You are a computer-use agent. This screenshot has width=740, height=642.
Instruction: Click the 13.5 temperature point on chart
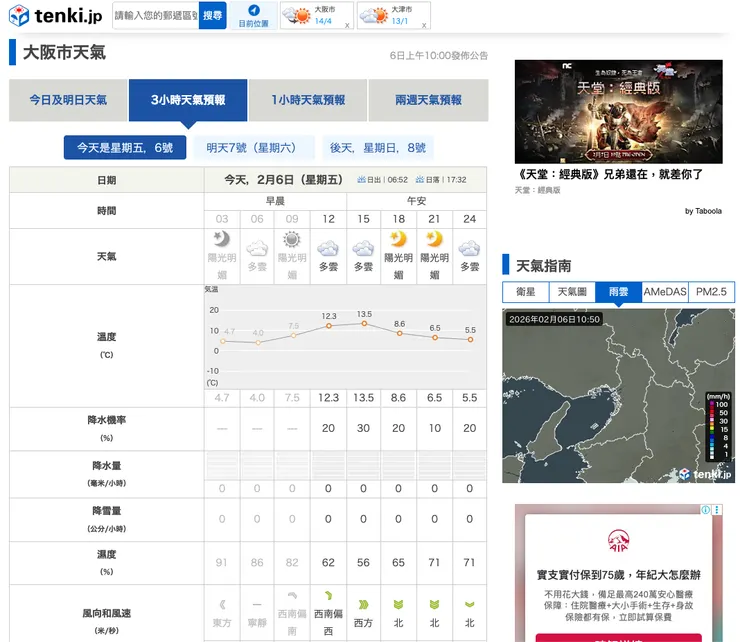[x=364, y=323]
